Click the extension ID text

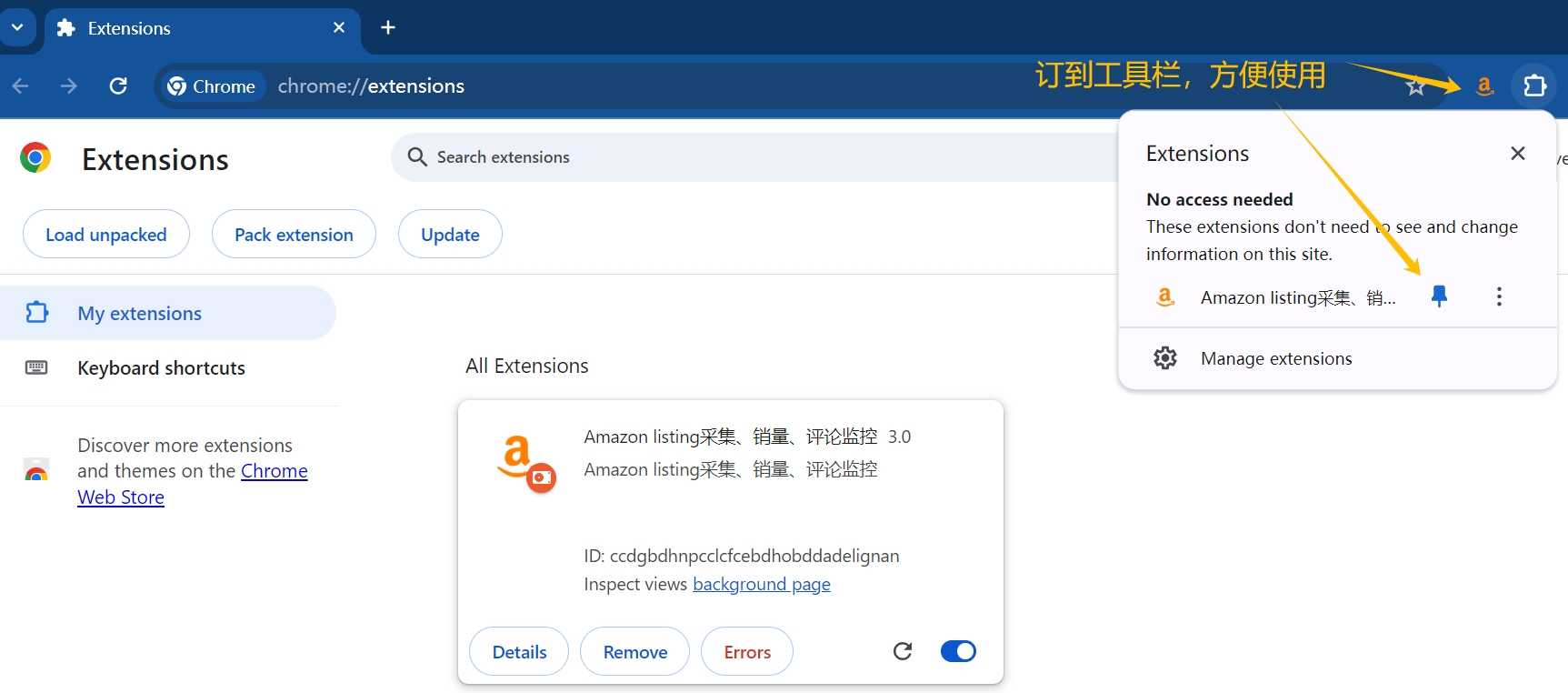click(x=742, y=556)
